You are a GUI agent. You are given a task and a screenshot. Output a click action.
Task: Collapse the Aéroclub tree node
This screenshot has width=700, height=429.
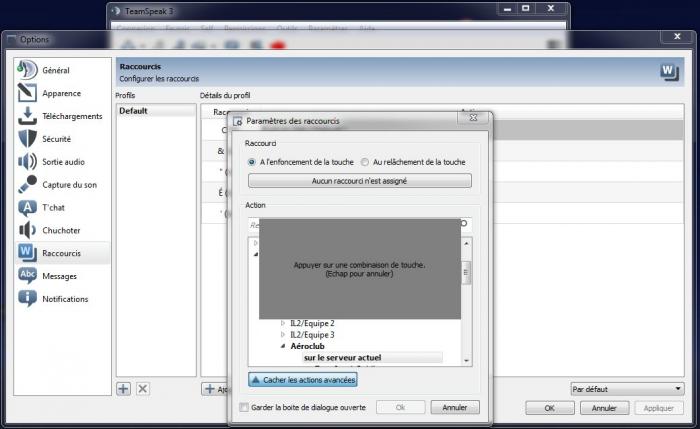283,346
